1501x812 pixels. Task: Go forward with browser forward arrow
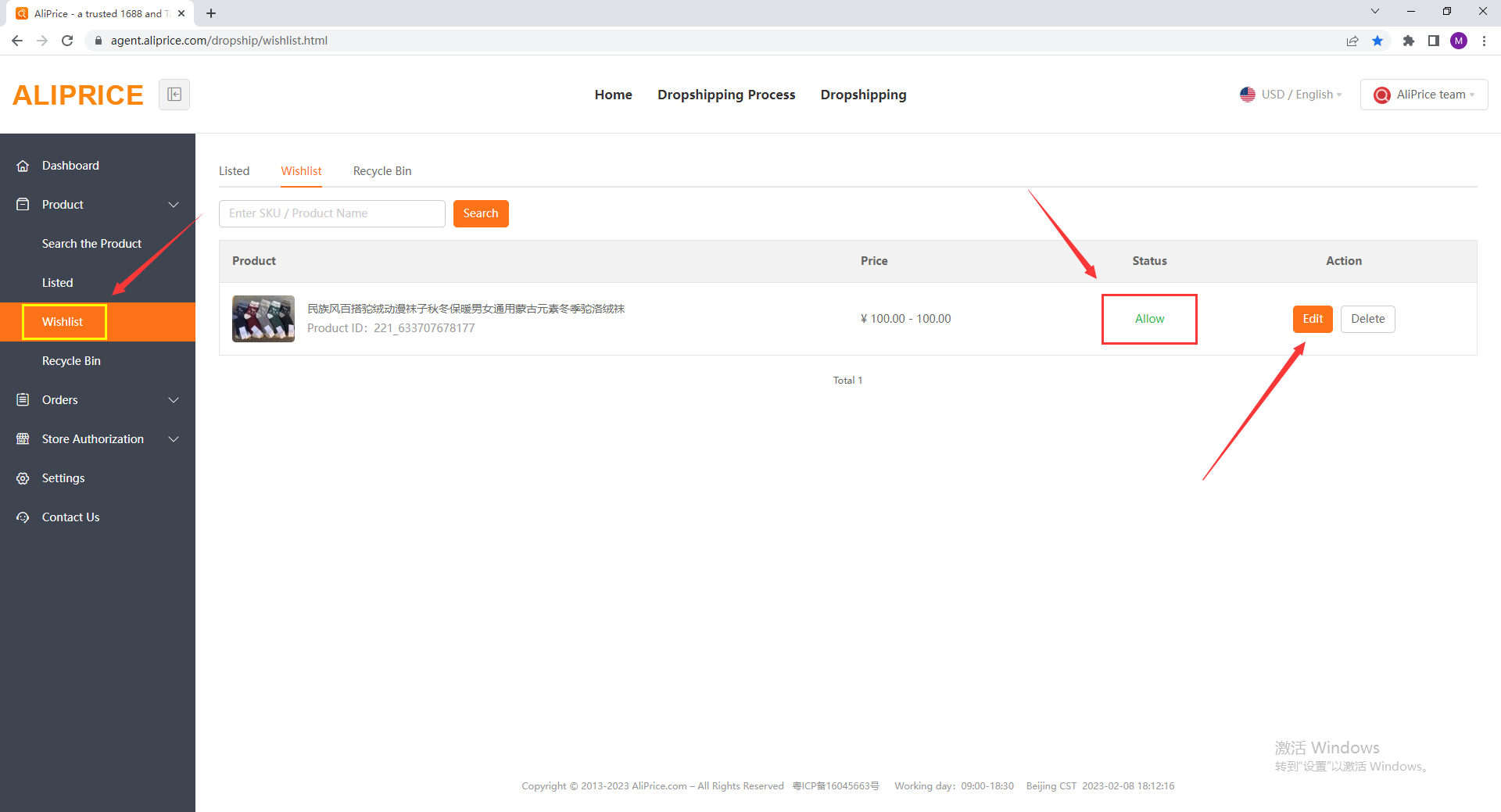coord(42,41)
